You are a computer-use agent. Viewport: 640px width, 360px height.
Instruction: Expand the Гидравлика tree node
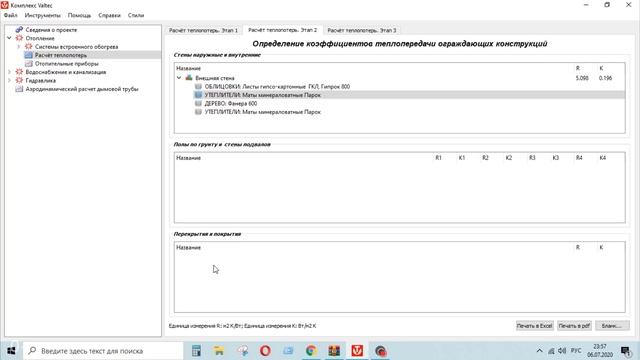tap(9, 80)
